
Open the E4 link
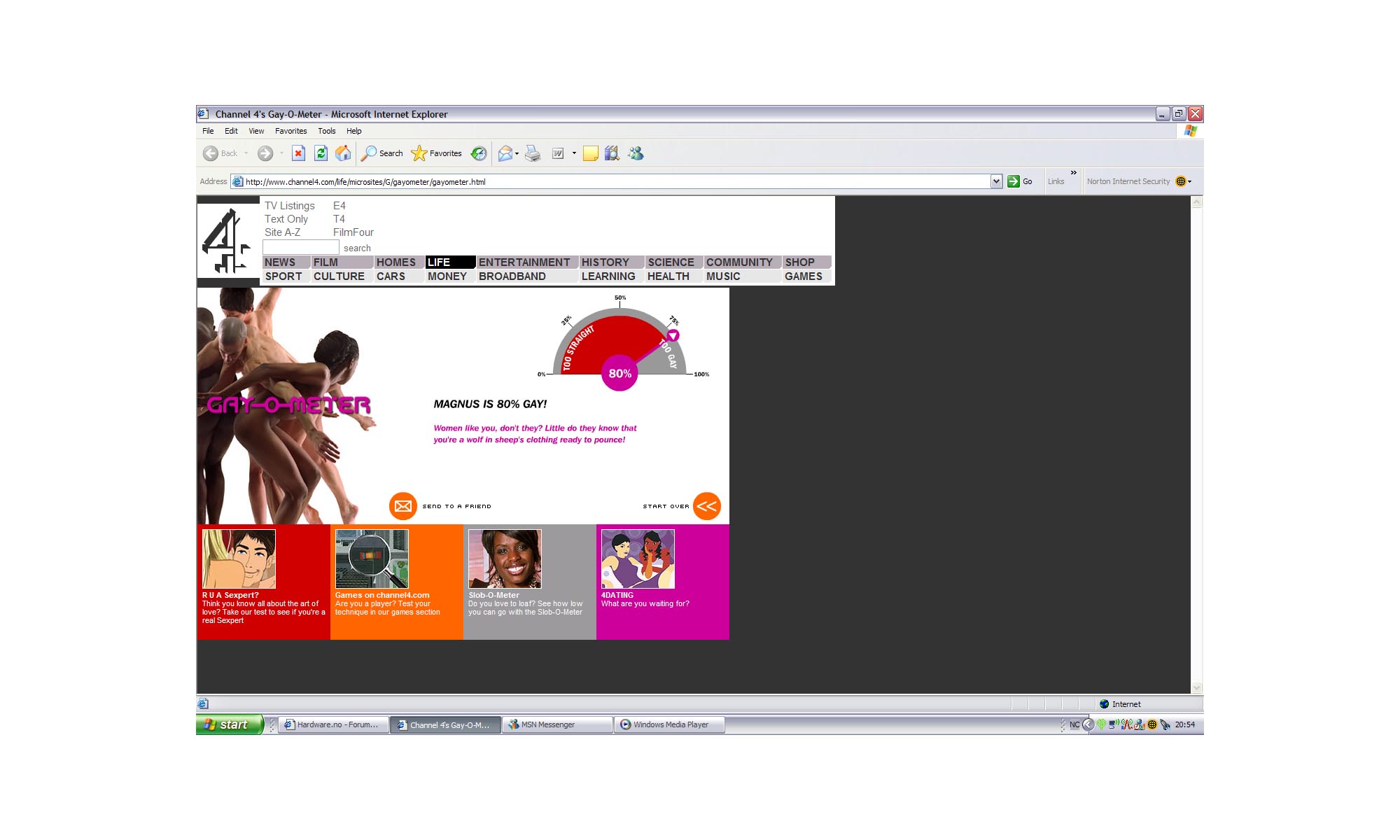click(339, 206)
